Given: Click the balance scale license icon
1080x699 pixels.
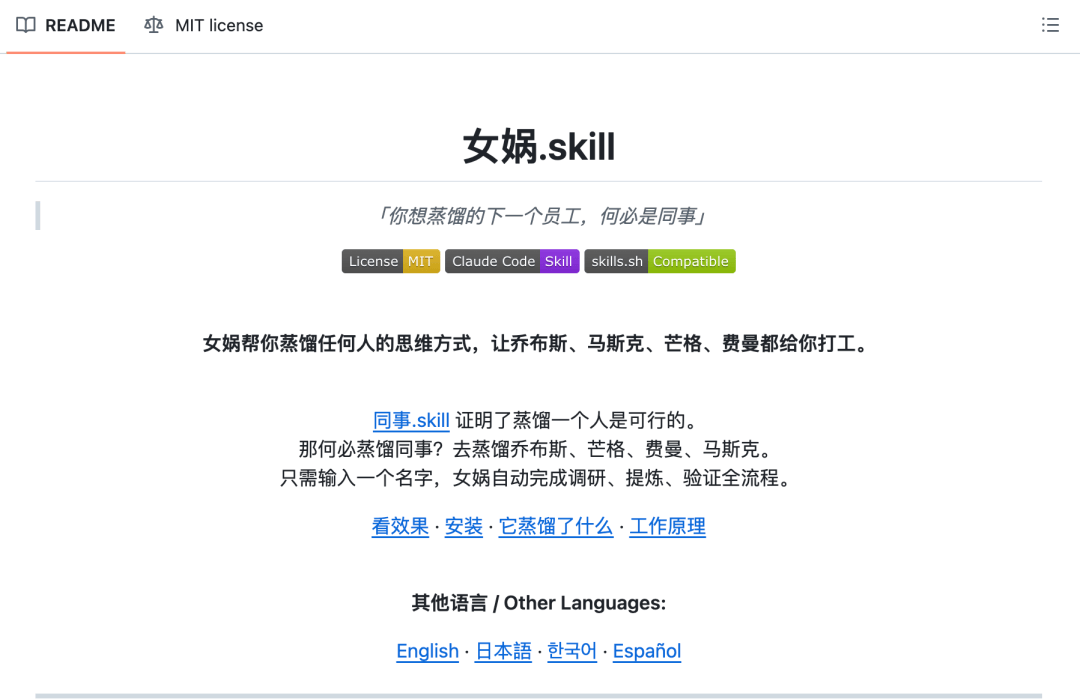Looking at the screenshot, I should (153, 25).
